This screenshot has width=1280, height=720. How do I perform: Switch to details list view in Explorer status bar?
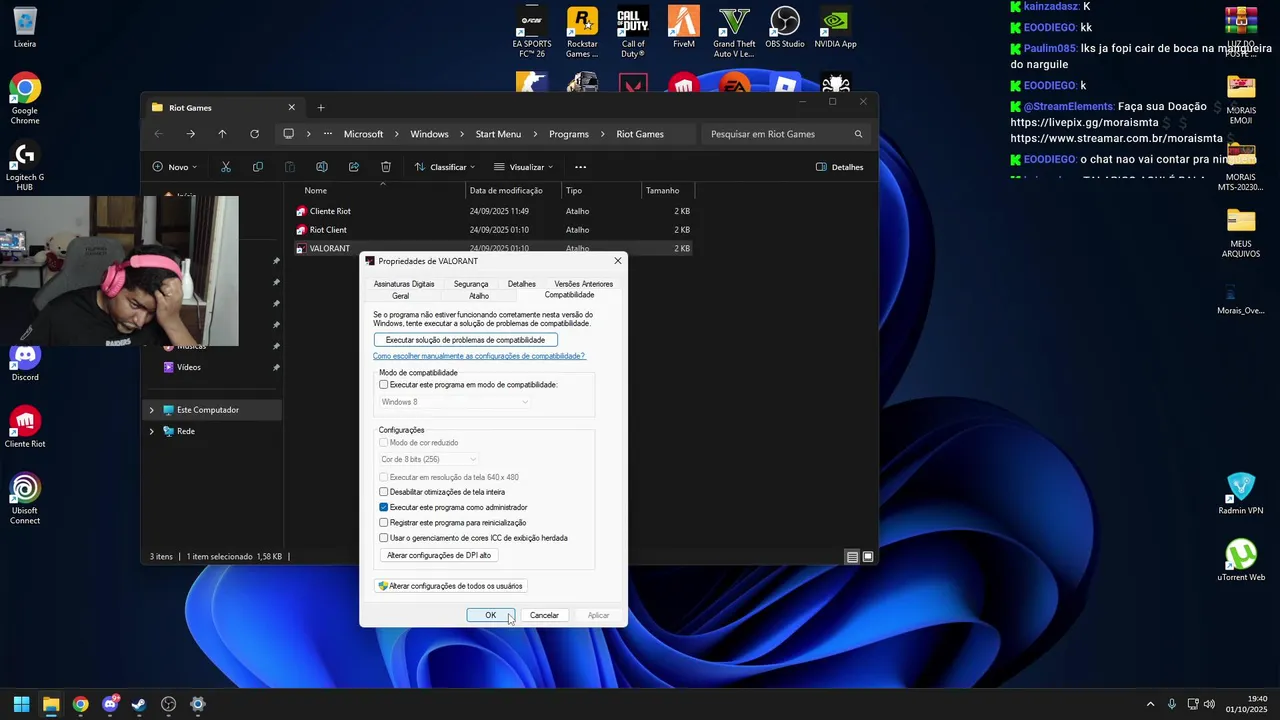coord(852,557)
